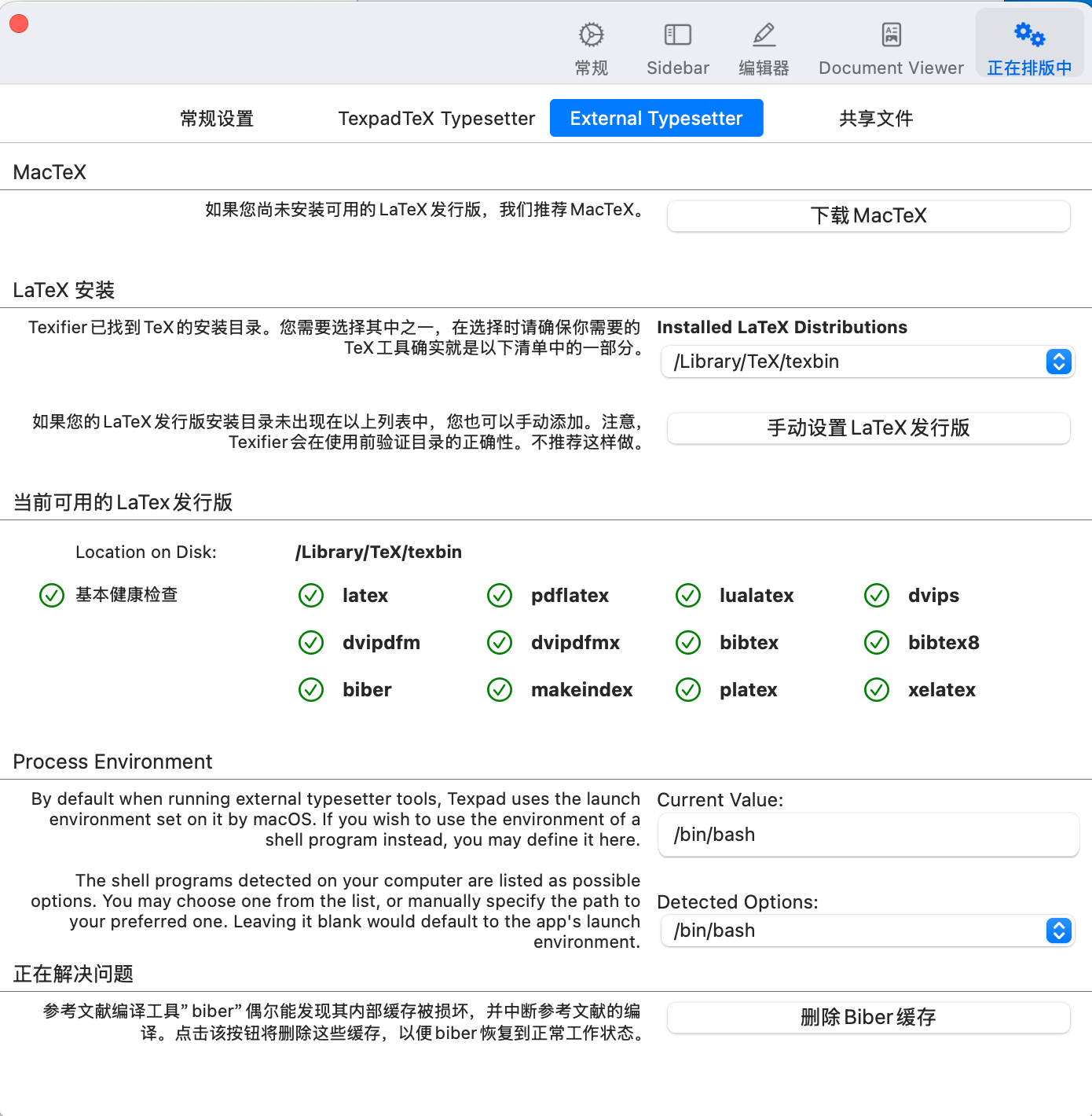
Task: Switch to the TexpadTeX Typesetter tab
Action: click(x=436, y=118)
